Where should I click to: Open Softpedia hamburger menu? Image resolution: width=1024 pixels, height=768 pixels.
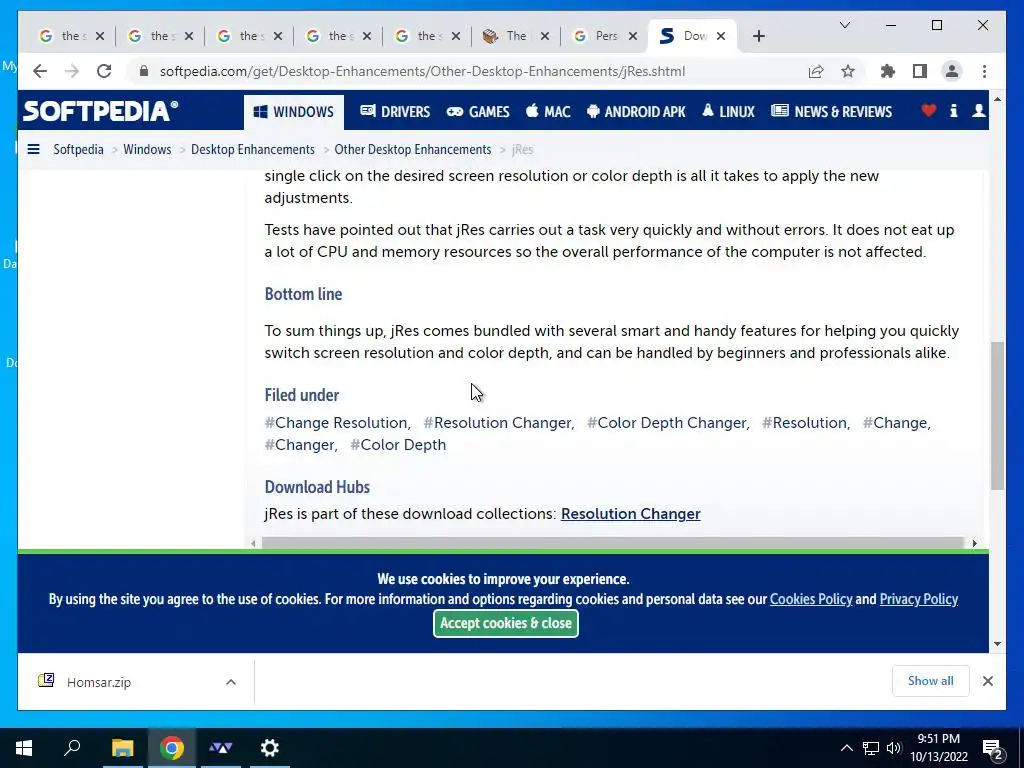[33, 149]
